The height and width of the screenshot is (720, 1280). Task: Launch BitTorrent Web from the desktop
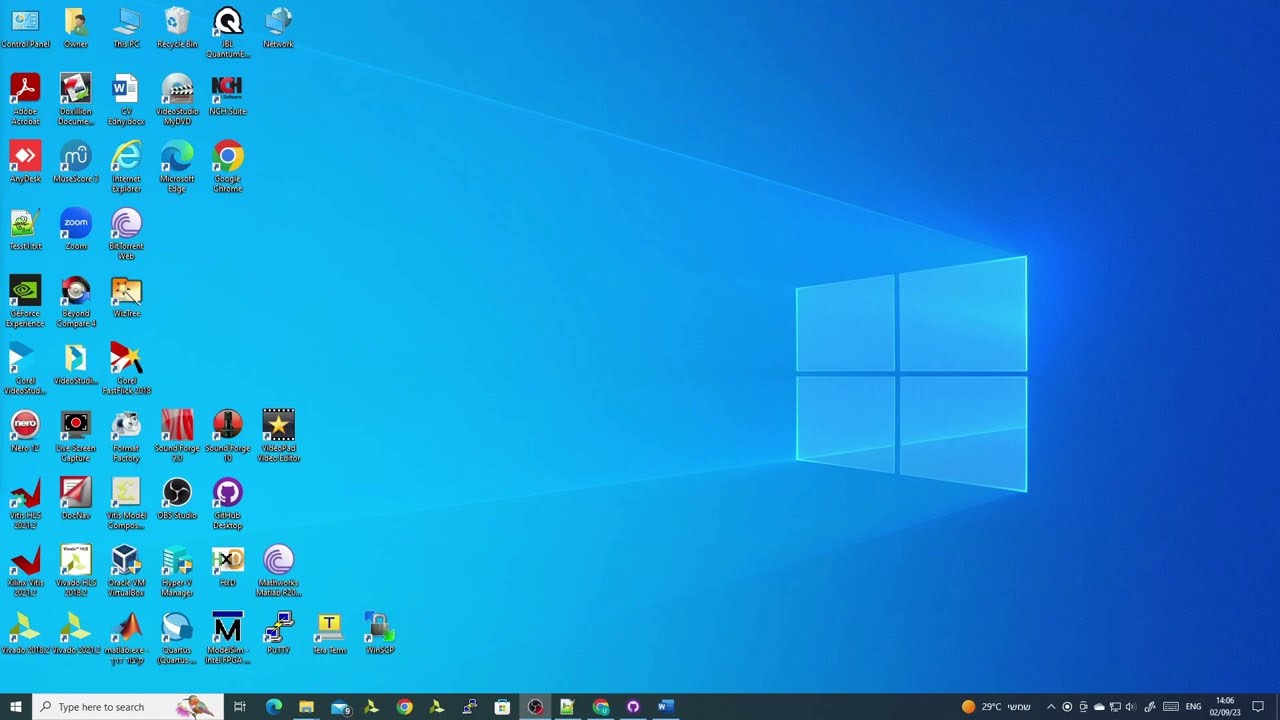[126, 234]
